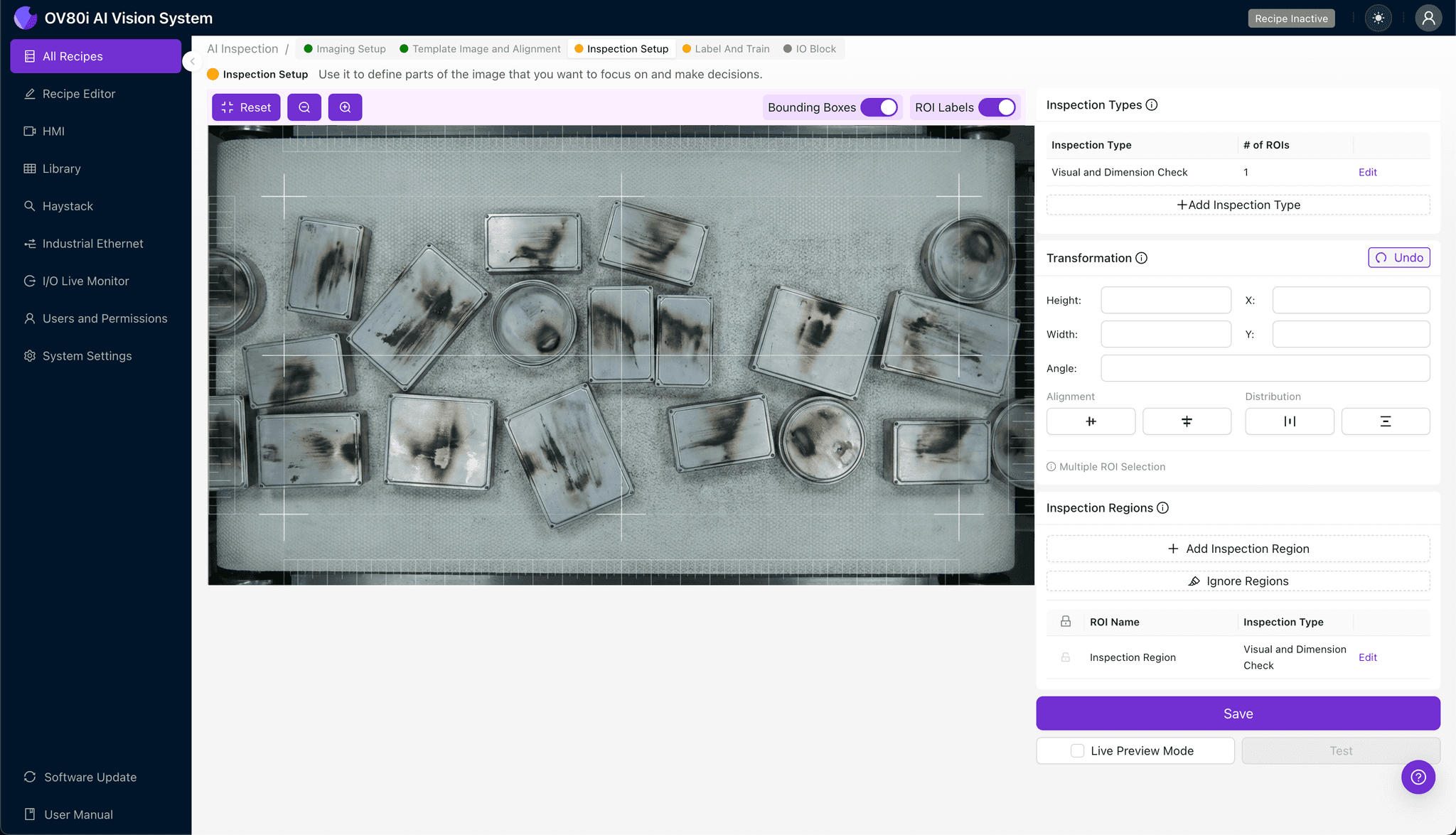Click Edit for Visual and Dimension Check type
Viewport: 1456px width, 835px height.
[x=1367, y=172]
